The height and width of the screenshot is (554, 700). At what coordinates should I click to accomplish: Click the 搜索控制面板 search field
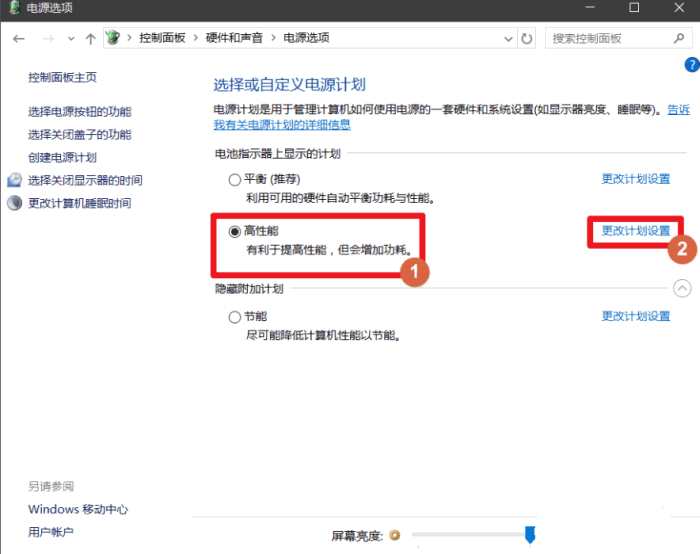pyautogui.click(x=605, y=38)
